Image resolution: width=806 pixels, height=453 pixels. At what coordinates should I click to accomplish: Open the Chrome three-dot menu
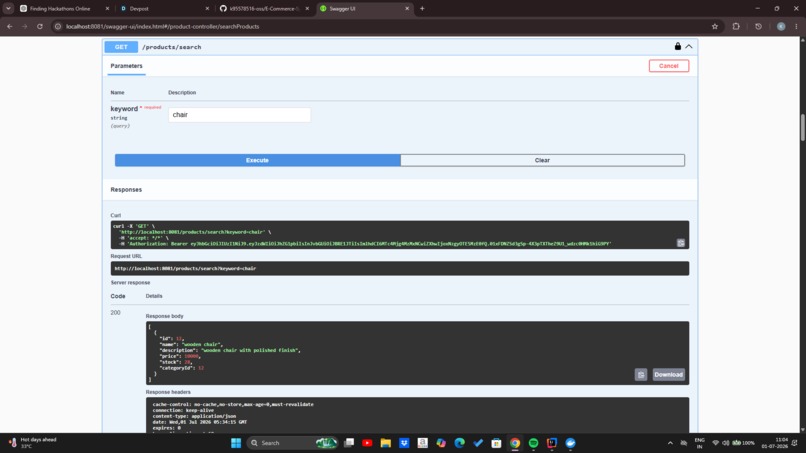tap(796, 26)
